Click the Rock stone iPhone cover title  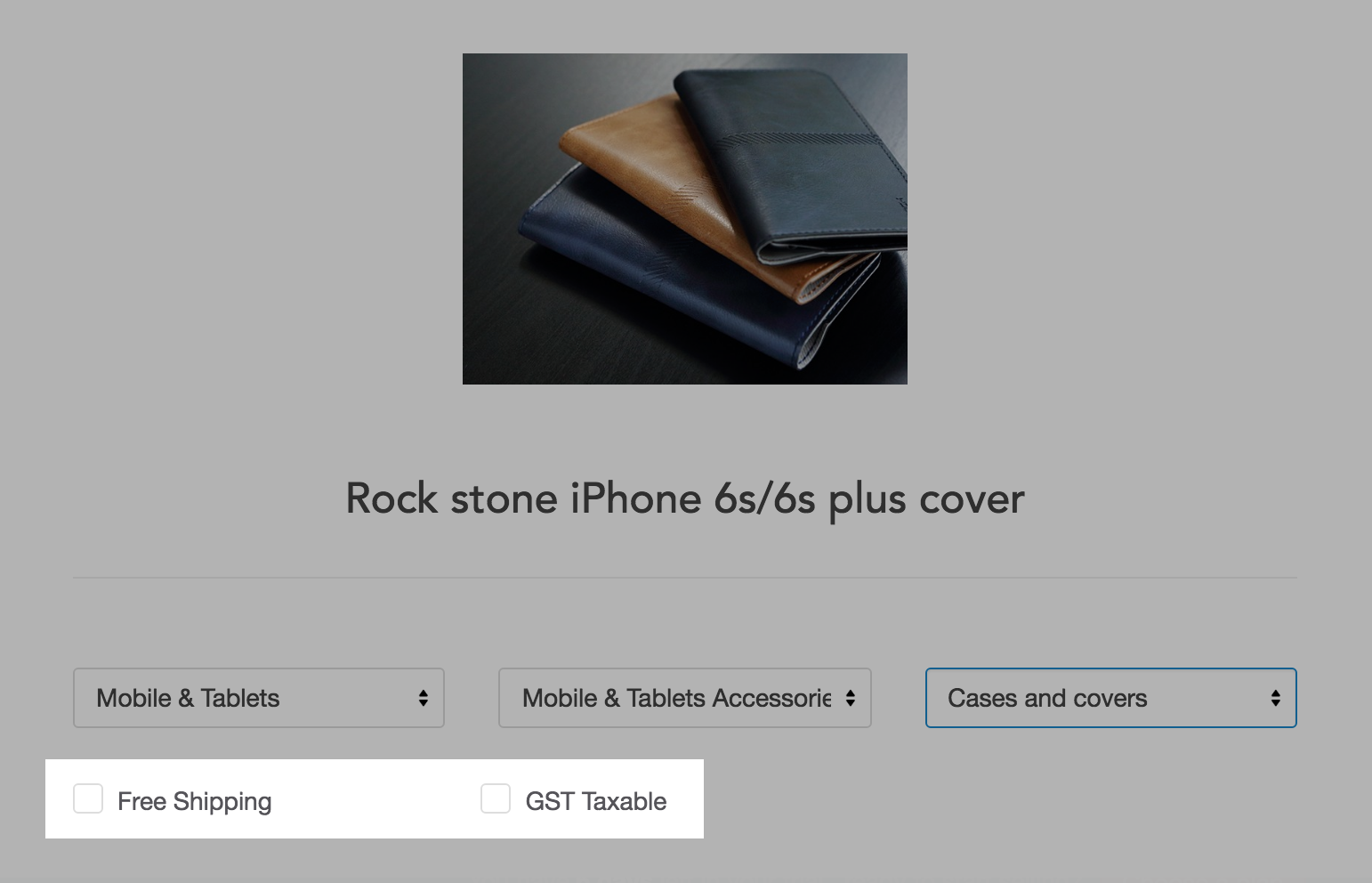click(x=685, y=498)
